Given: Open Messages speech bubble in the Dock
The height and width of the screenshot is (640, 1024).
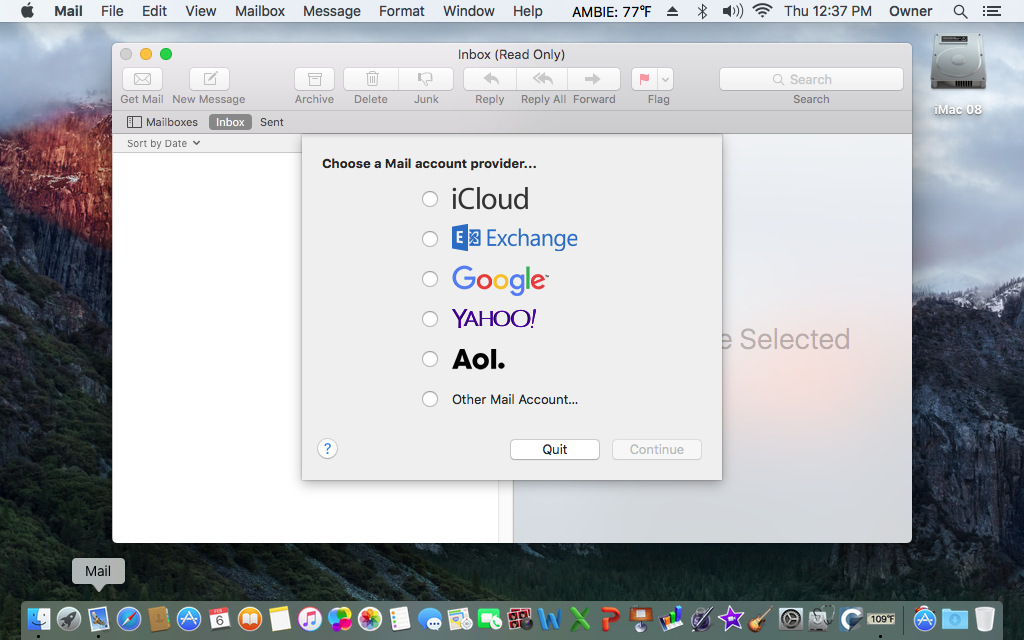Looking at the screenshot, I should coord(430,618).
